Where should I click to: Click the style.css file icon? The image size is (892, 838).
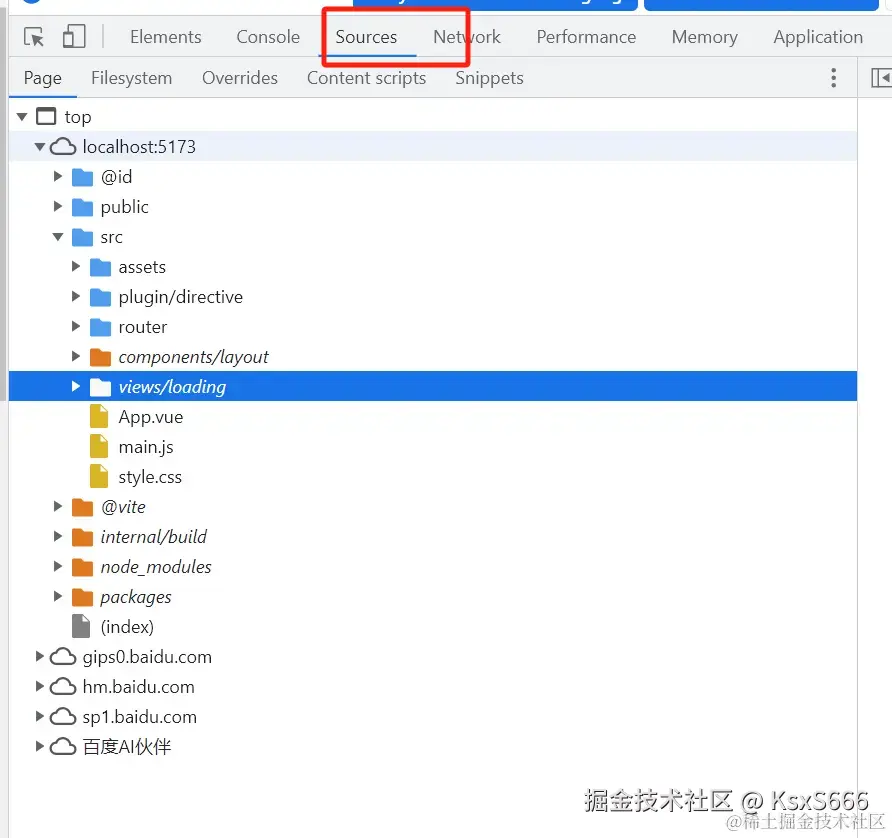coord(99,477)
